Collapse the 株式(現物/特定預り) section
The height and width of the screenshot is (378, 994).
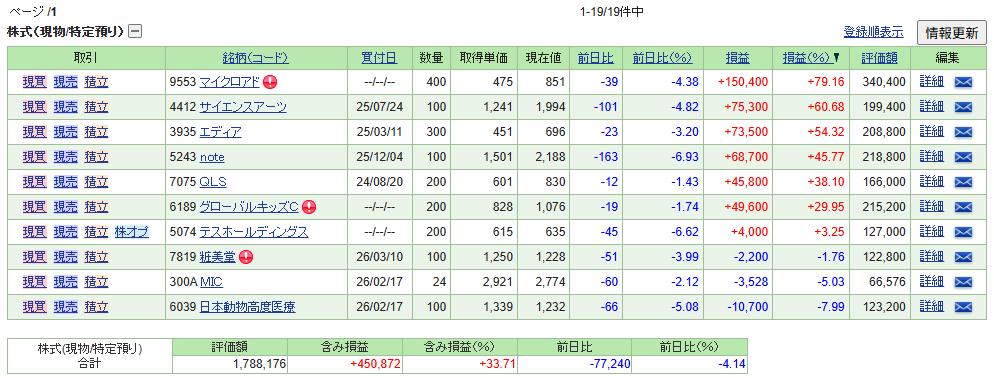[135, 31]
